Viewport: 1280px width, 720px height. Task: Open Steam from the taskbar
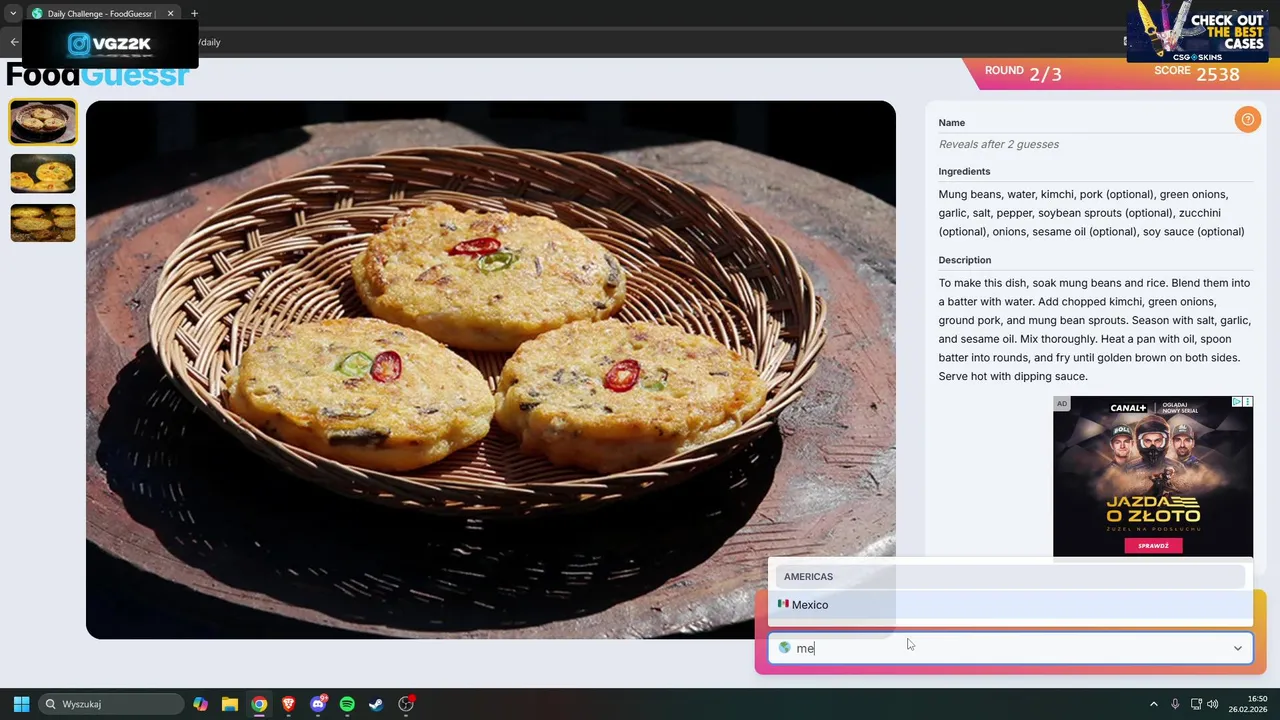[x=376, y=704]
